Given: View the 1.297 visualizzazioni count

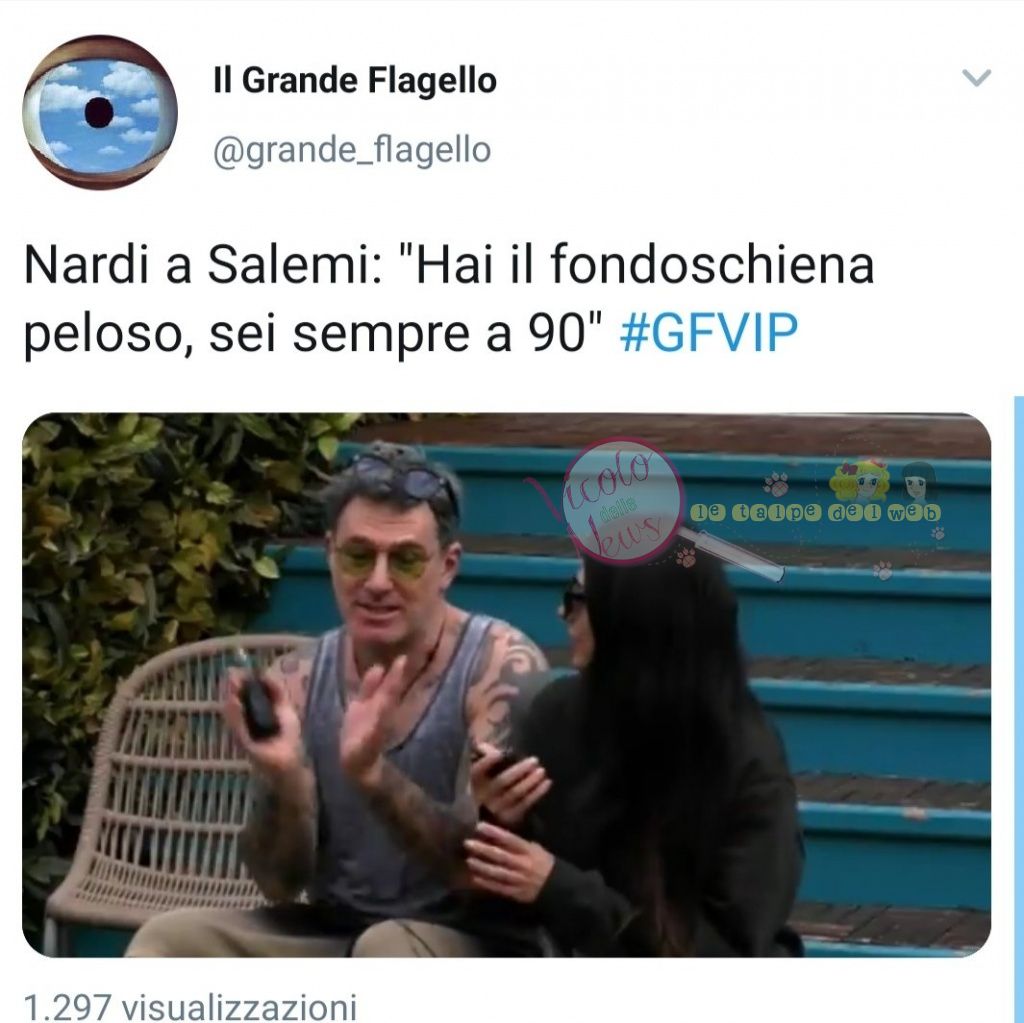Looking at the screenshot, I should [190, 1006].
